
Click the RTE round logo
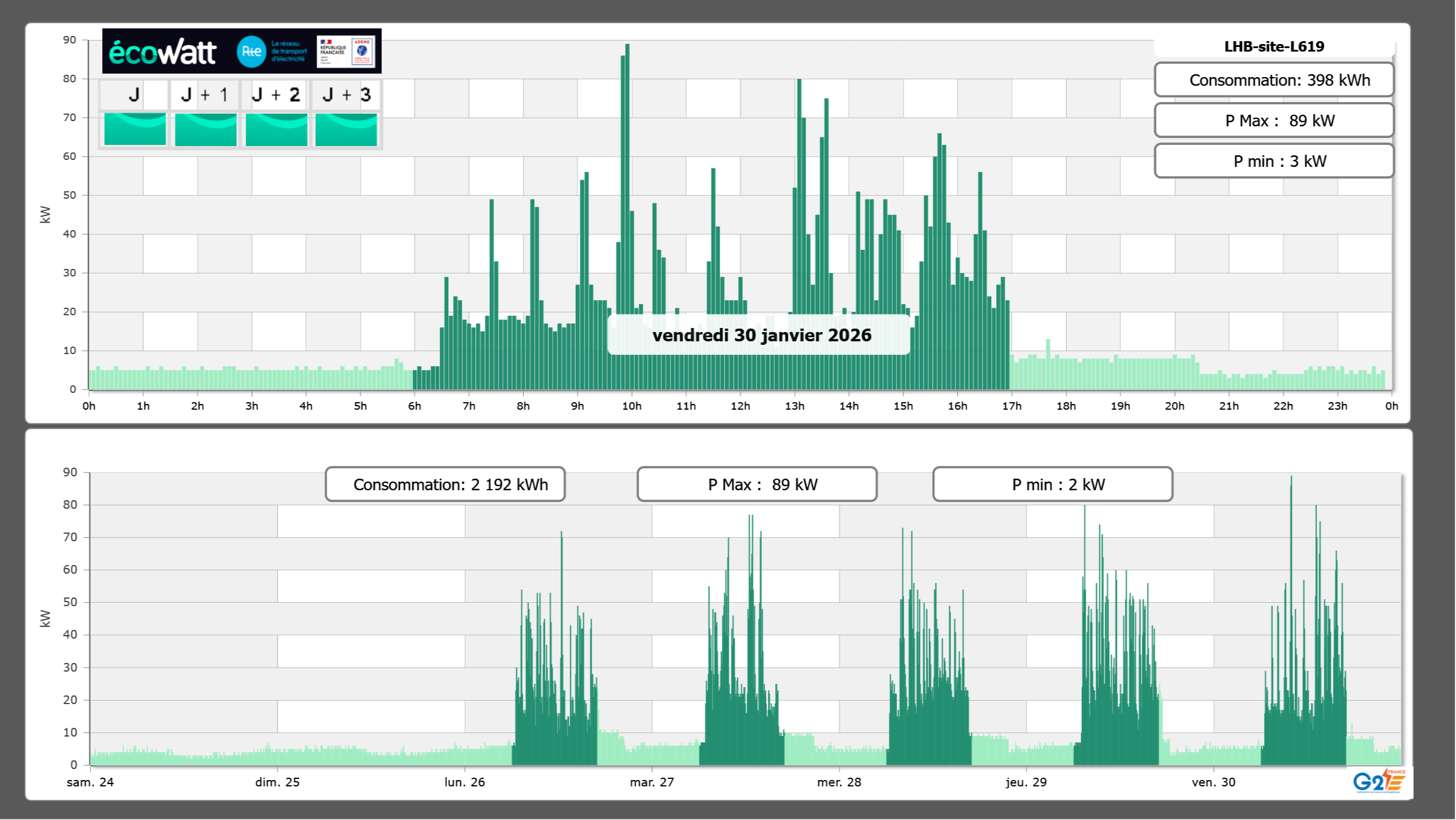click(251, 52)
